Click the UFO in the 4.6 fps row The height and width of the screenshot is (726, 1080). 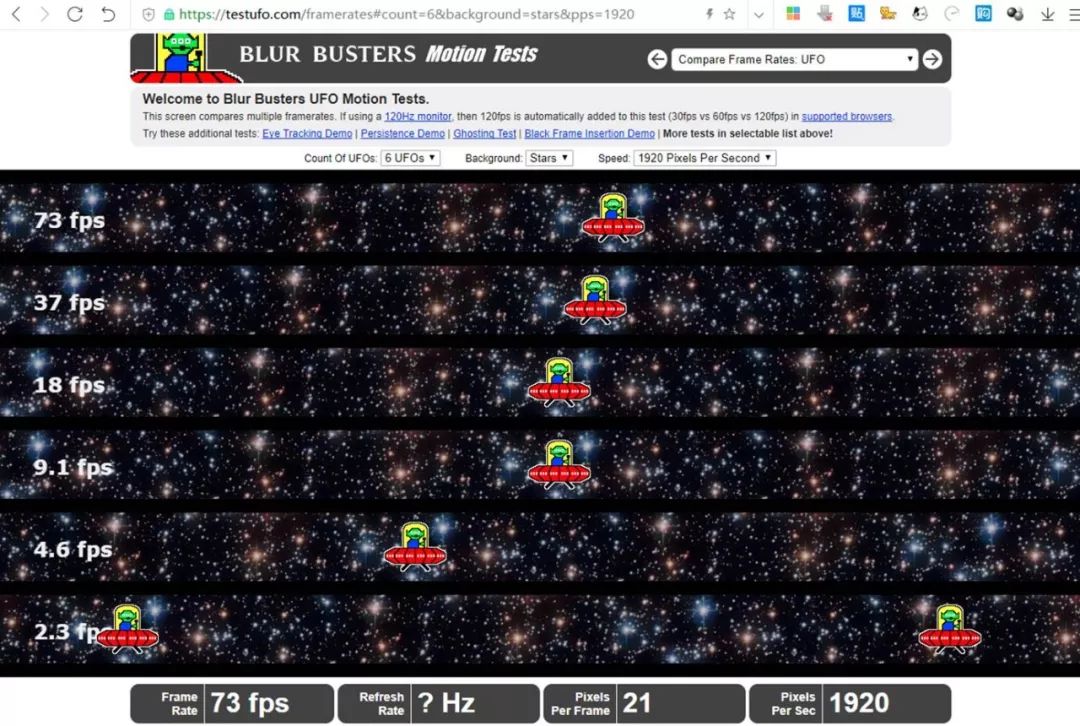[415, 547]
